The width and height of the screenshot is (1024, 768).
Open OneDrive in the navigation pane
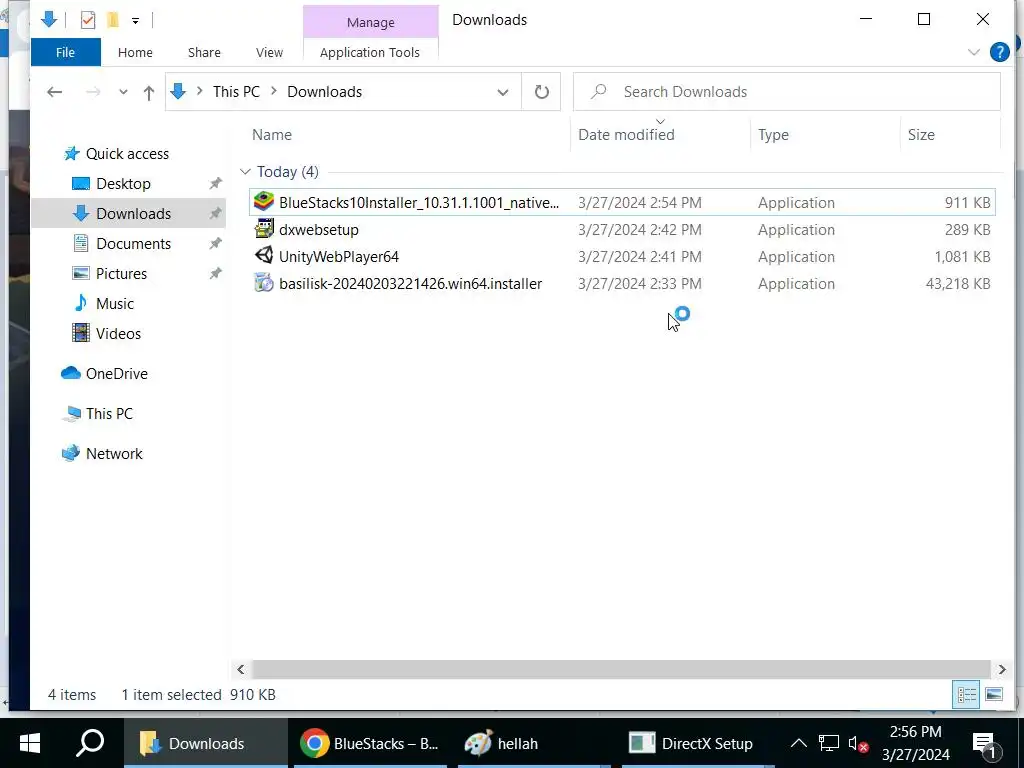click(116, 374)
